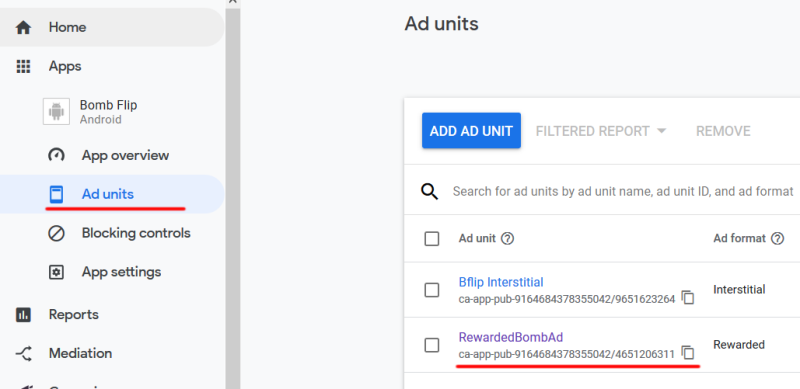Click the ADD AD UNIT button
The width and height of the screenshot is (800, 389).
pos(471,131)
